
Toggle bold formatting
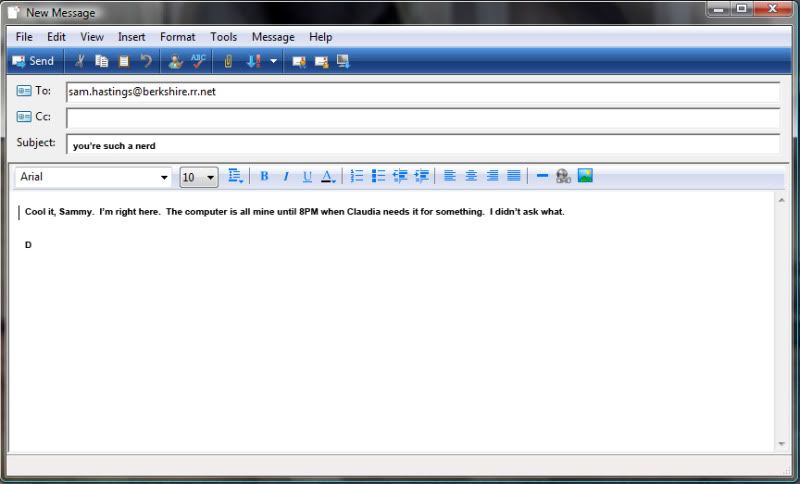point(264,176)
